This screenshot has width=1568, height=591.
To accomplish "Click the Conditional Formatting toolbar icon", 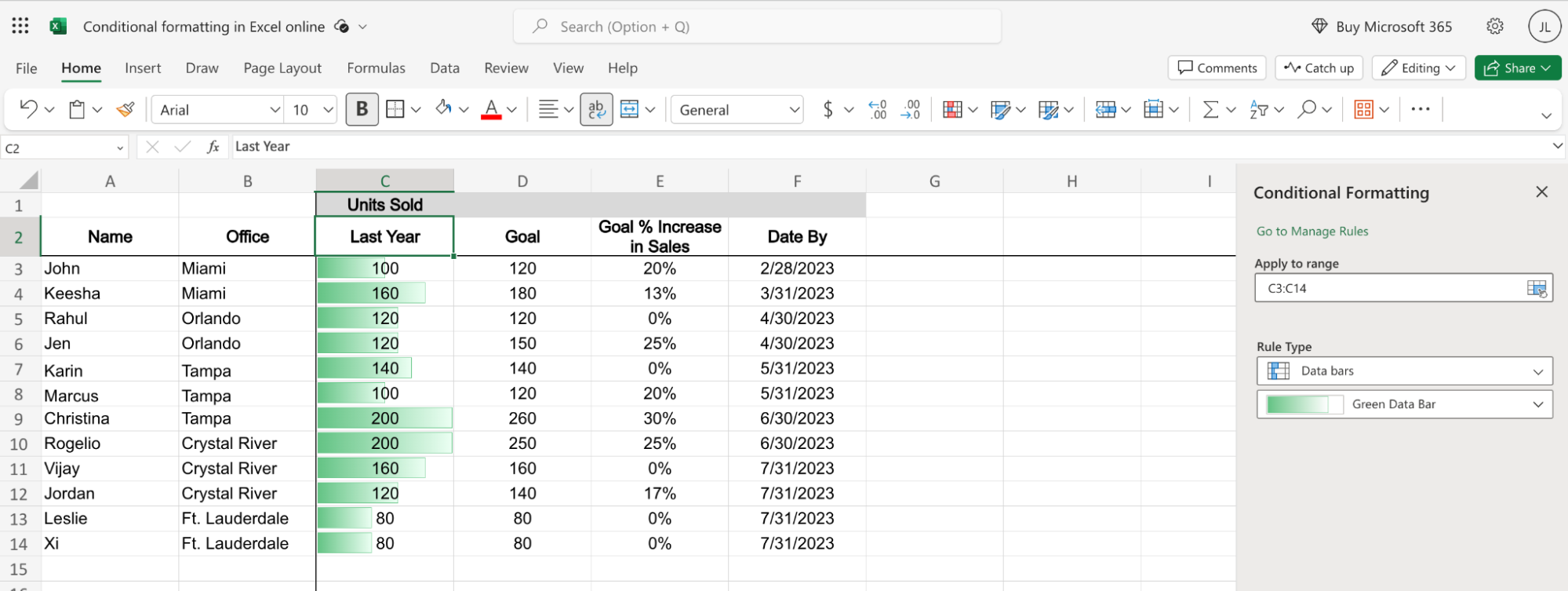I will tap(952, 110).
